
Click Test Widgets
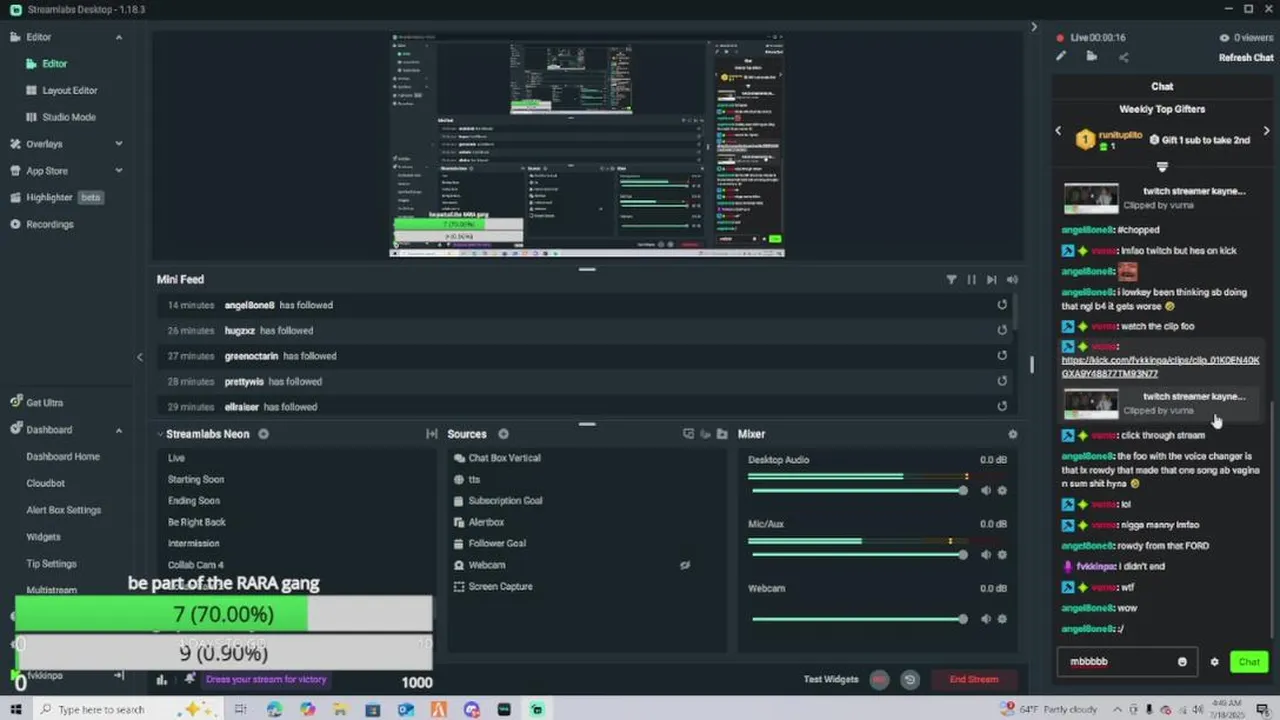click(831, 680)
